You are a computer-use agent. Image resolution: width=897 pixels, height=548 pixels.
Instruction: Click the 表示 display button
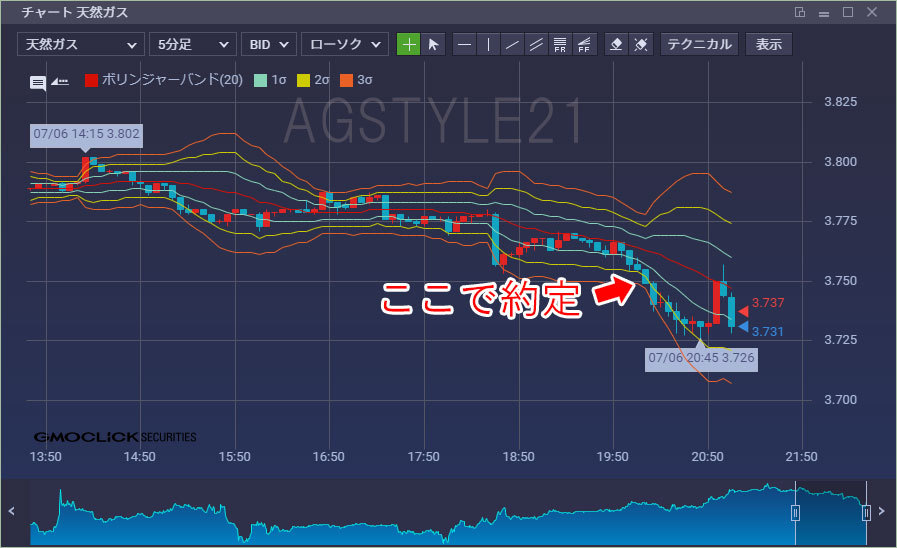(x=769, y=44)
